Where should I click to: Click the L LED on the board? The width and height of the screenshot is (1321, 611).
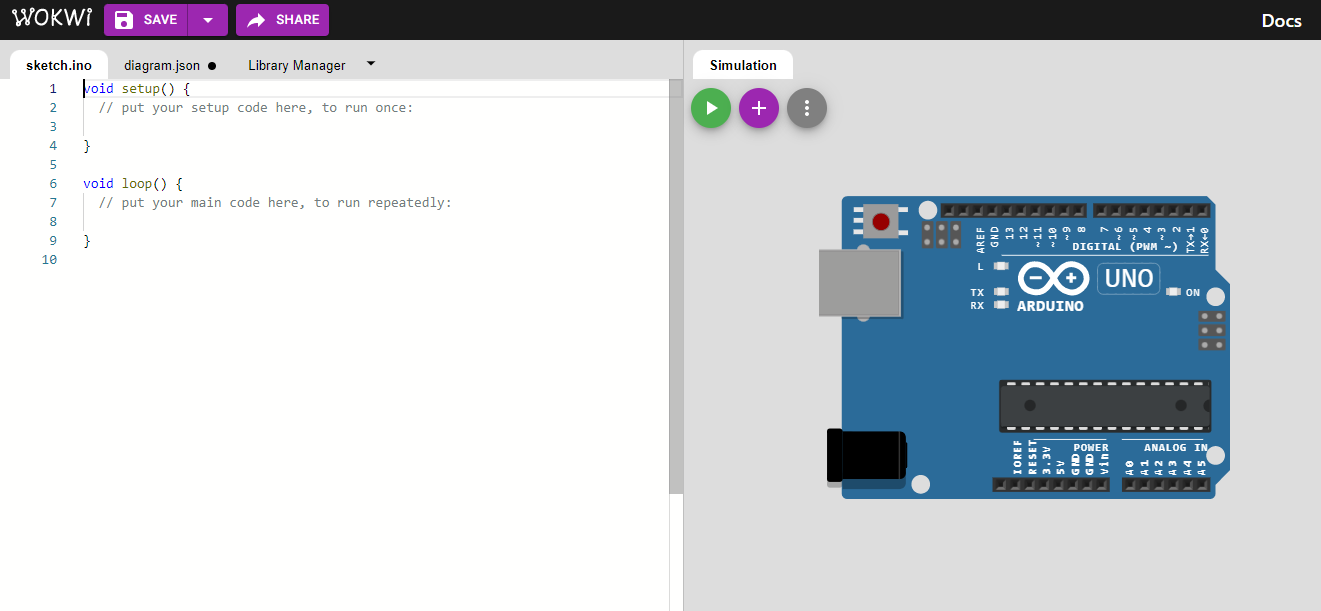coord(1001,266)
